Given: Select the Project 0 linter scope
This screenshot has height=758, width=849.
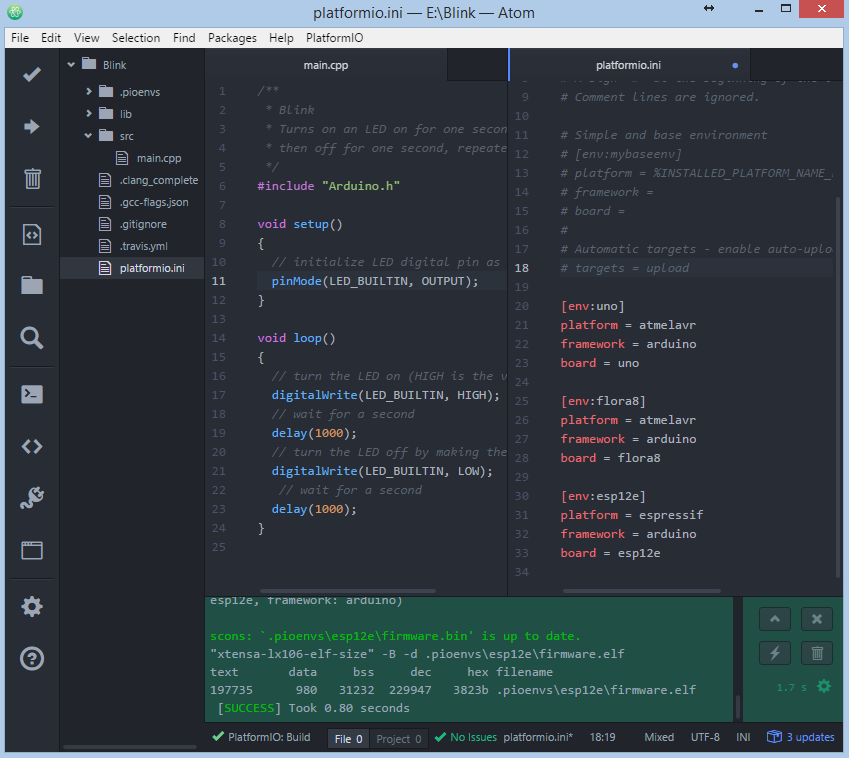Looking at the screenshot, I should (x=399, y=739).
